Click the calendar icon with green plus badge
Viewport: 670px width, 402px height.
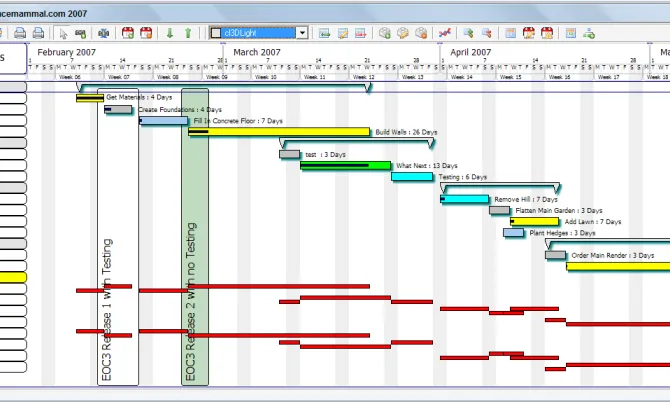pyautogui.click(x=127, y=33)
